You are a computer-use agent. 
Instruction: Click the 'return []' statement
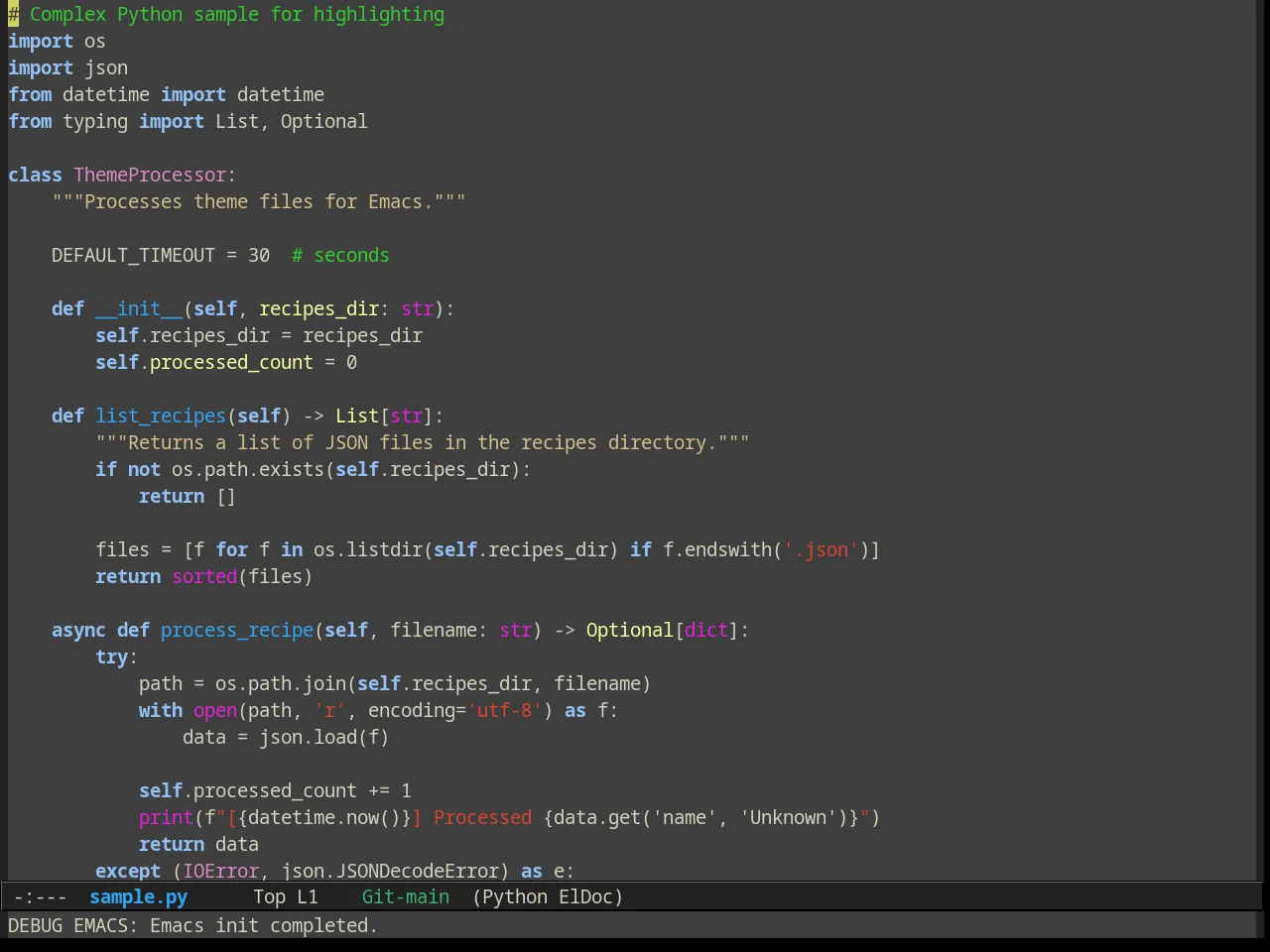pos(188,497)
